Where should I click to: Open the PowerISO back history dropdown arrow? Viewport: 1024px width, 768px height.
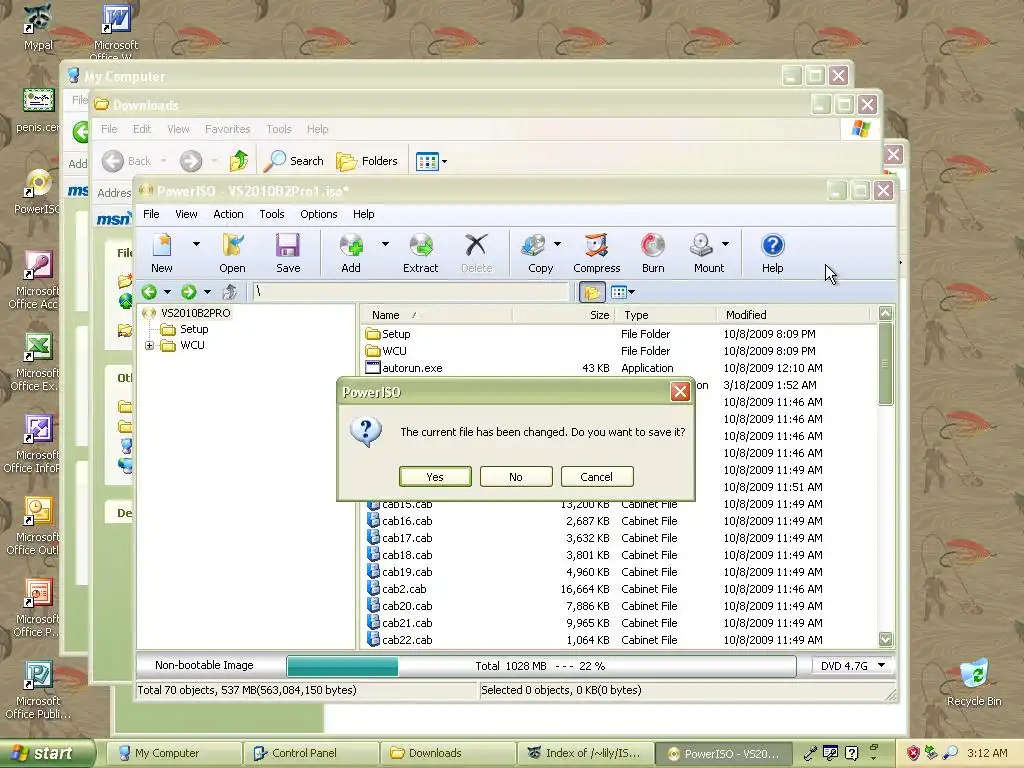coord(167,292)
